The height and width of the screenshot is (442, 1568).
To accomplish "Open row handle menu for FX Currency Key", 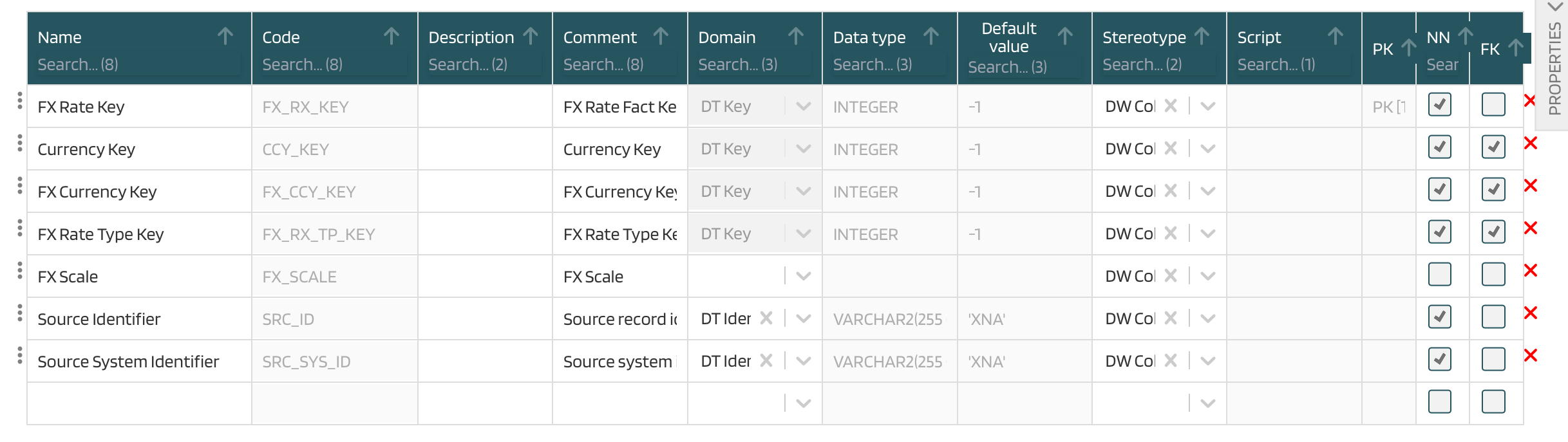I will [x=20, y=185].
